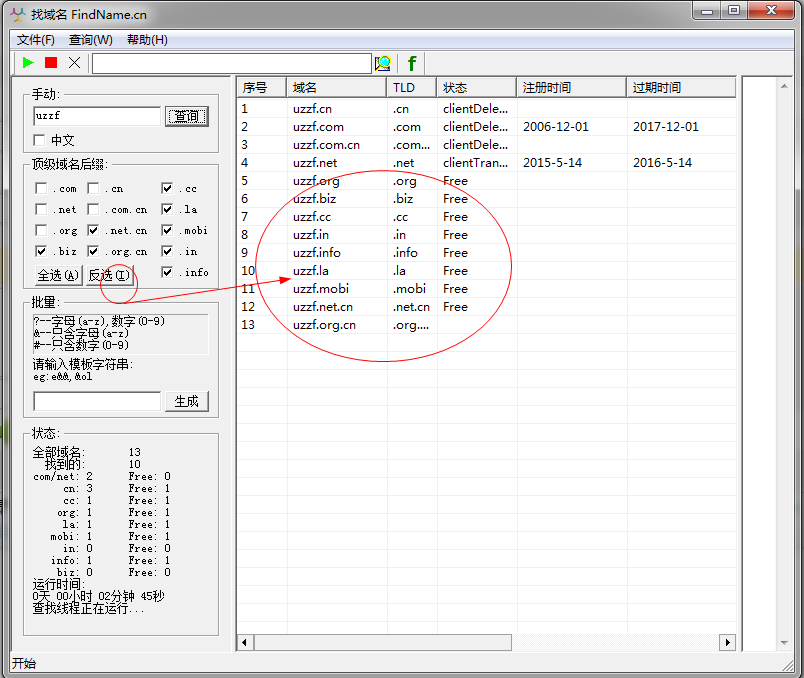Screen dimensions: 804x678
Task: Click the horizontal scrollbar left arrow
Action: pos(245,642)
